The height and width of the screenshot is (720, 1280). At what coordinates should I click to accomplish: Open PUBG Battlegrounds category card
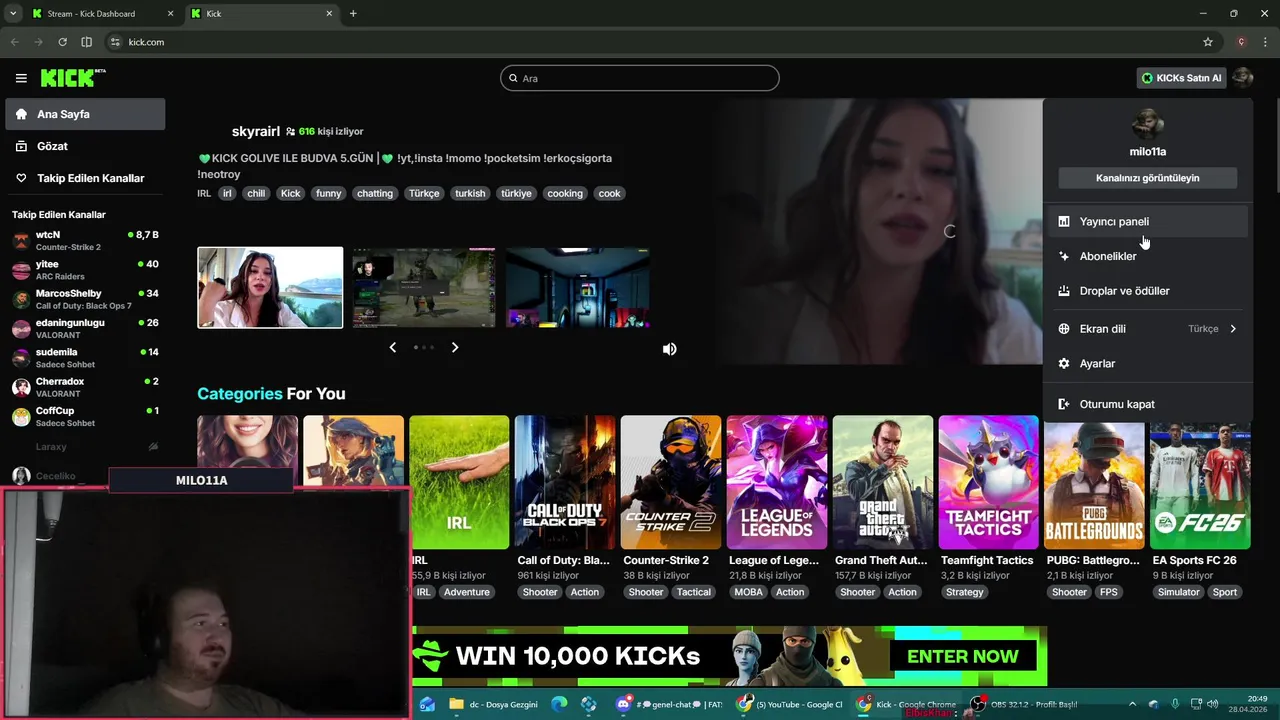click(x=1095, y=486)
